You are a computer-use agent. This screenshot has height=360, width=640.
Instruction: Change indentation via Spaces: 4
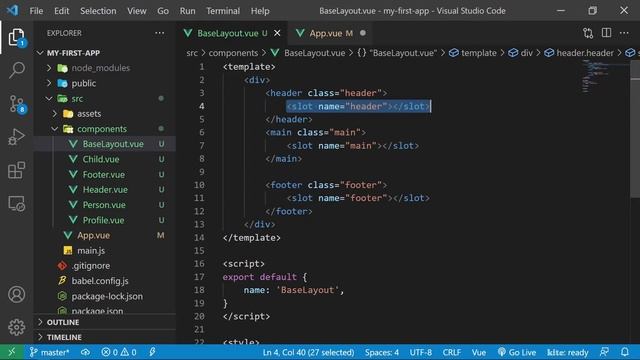[382, 352]
